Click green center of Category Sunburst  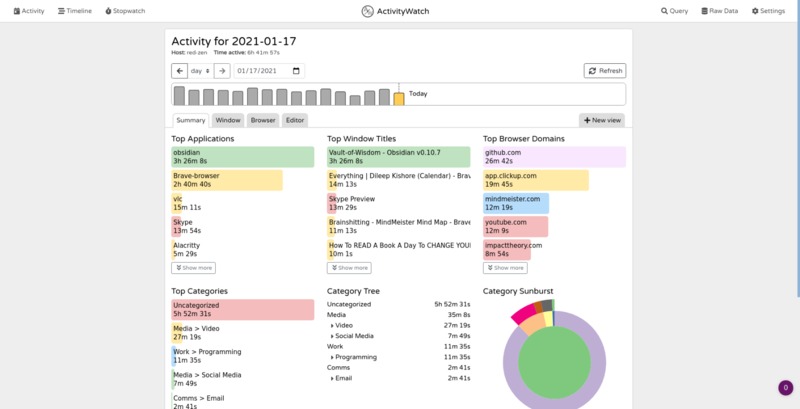(x=555, y=362)
